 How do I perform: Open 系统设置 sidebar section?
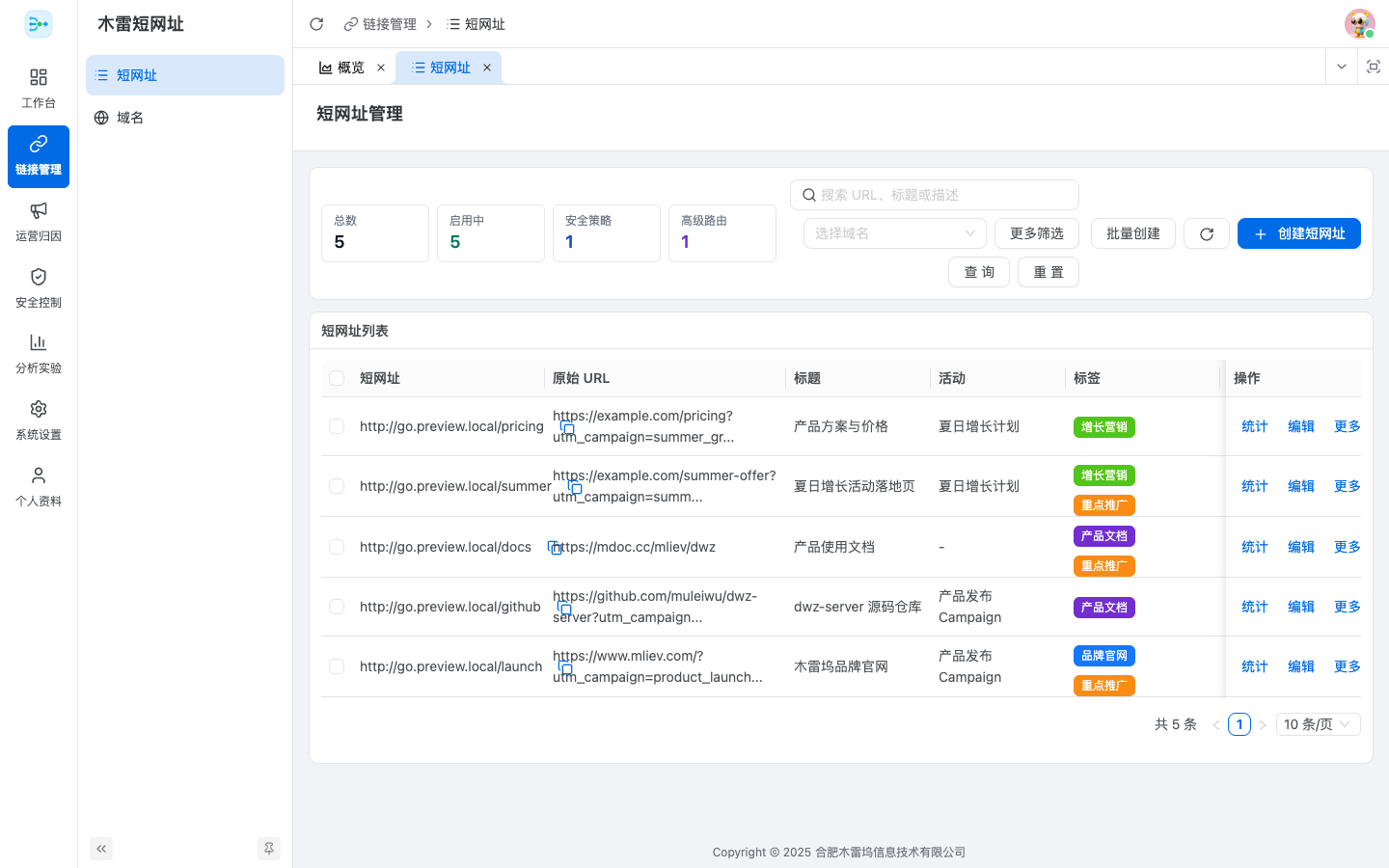(x=39, y=420)
